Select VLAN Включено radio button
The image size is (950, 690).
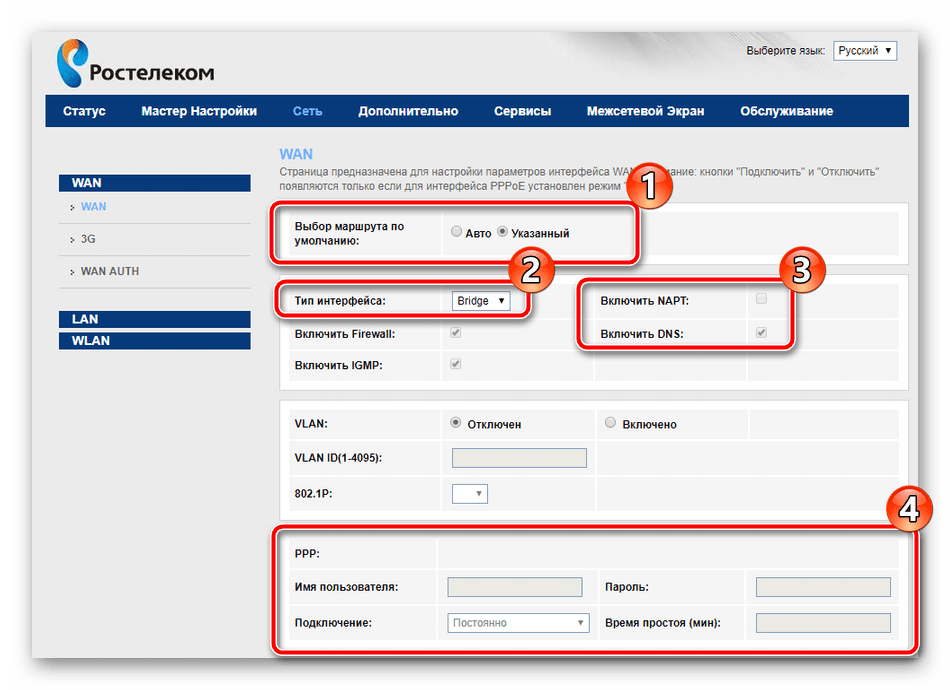[610, 423]
